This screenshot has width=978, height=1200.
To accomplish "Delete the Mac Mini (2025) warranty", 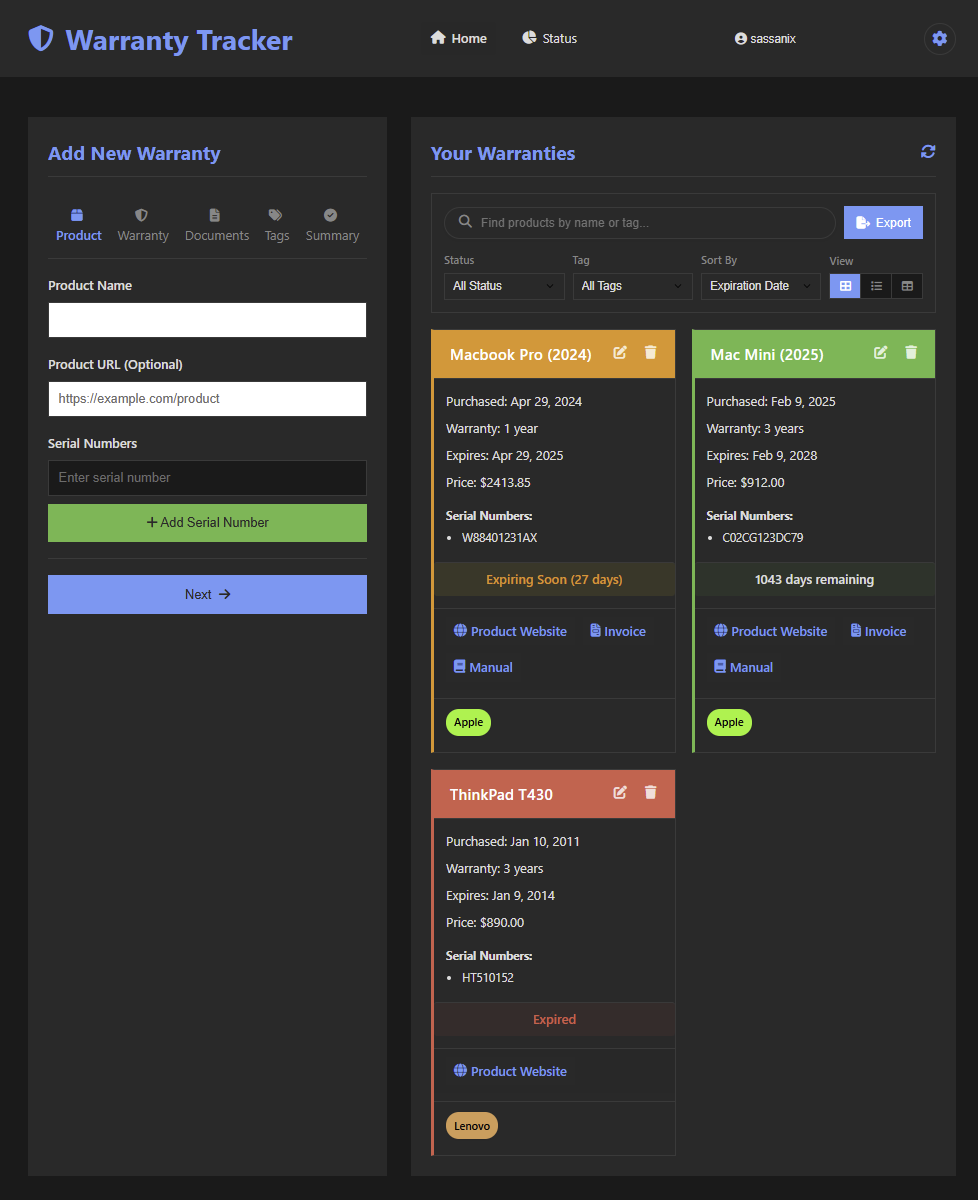I will (911, 353).
